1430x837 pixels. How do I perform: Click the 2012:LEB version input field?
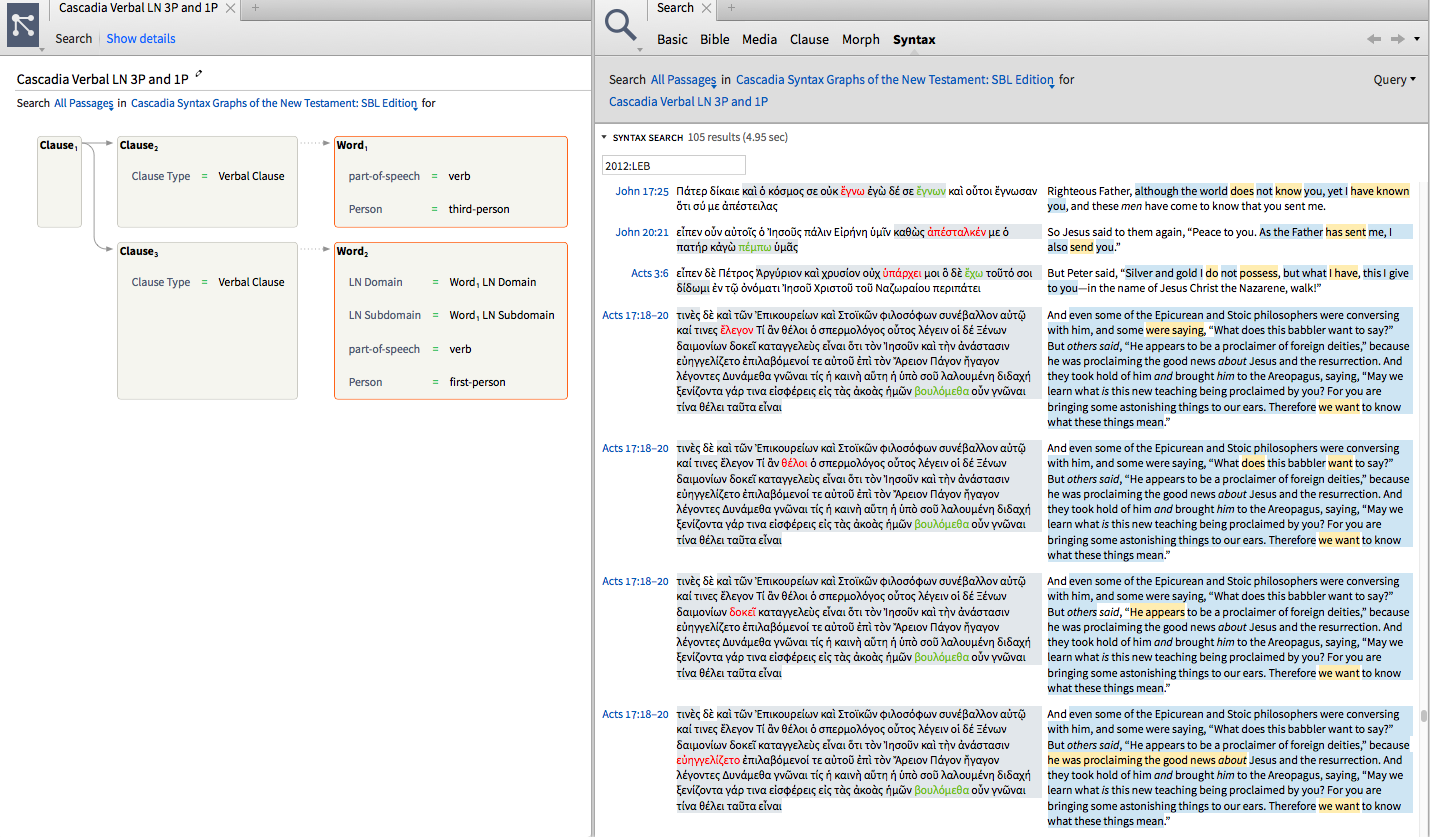673,165
